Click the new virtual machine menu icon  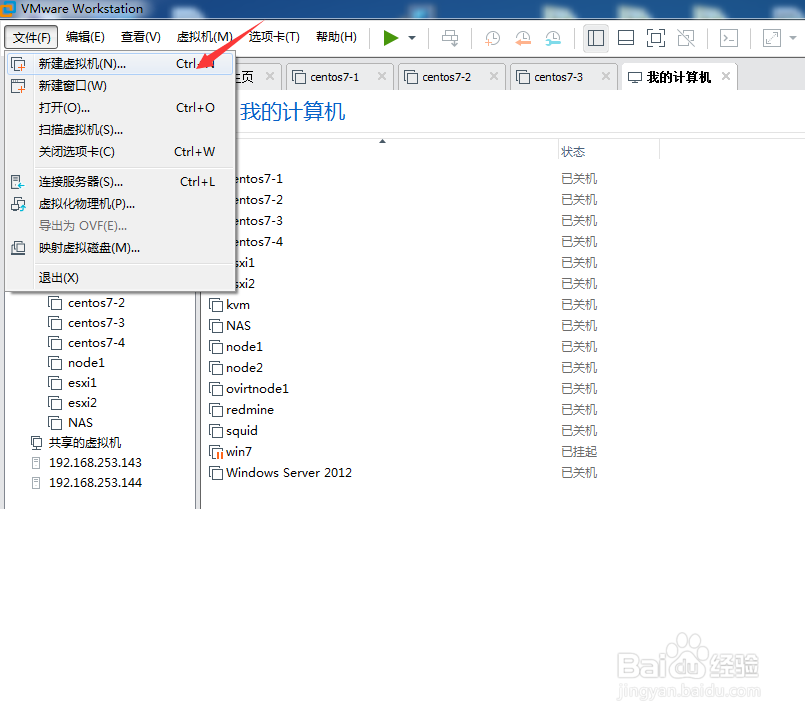(18, 64)
